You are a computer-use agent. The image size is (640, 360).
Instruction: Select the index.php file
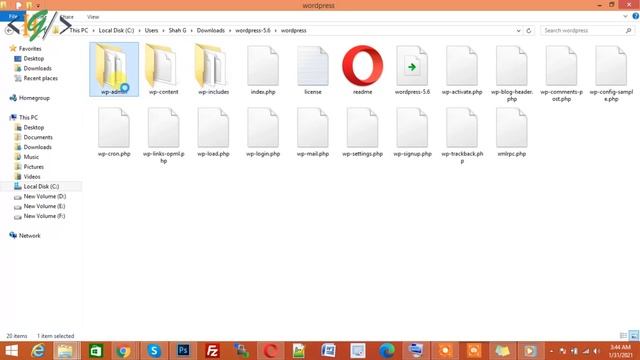click(263, 69)
